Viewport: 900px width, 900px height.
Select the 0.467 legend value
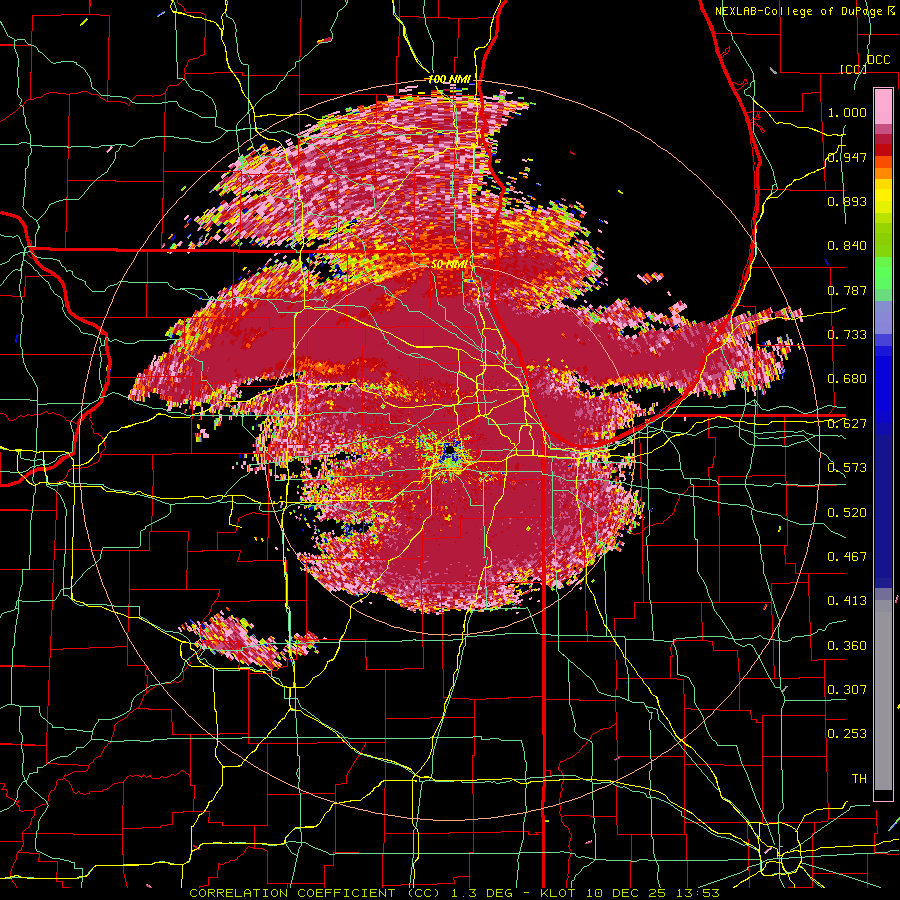[847, 557]
